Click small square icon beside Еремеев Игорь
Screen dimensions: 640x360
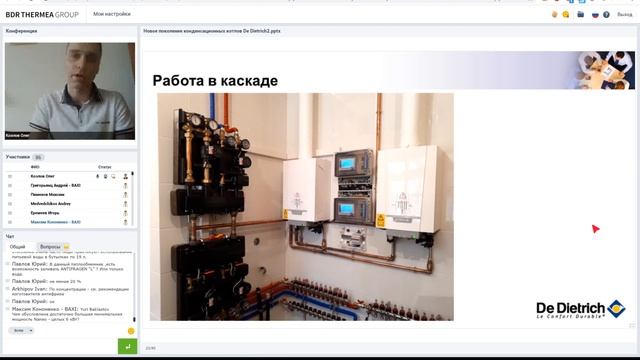pos(10,213)
